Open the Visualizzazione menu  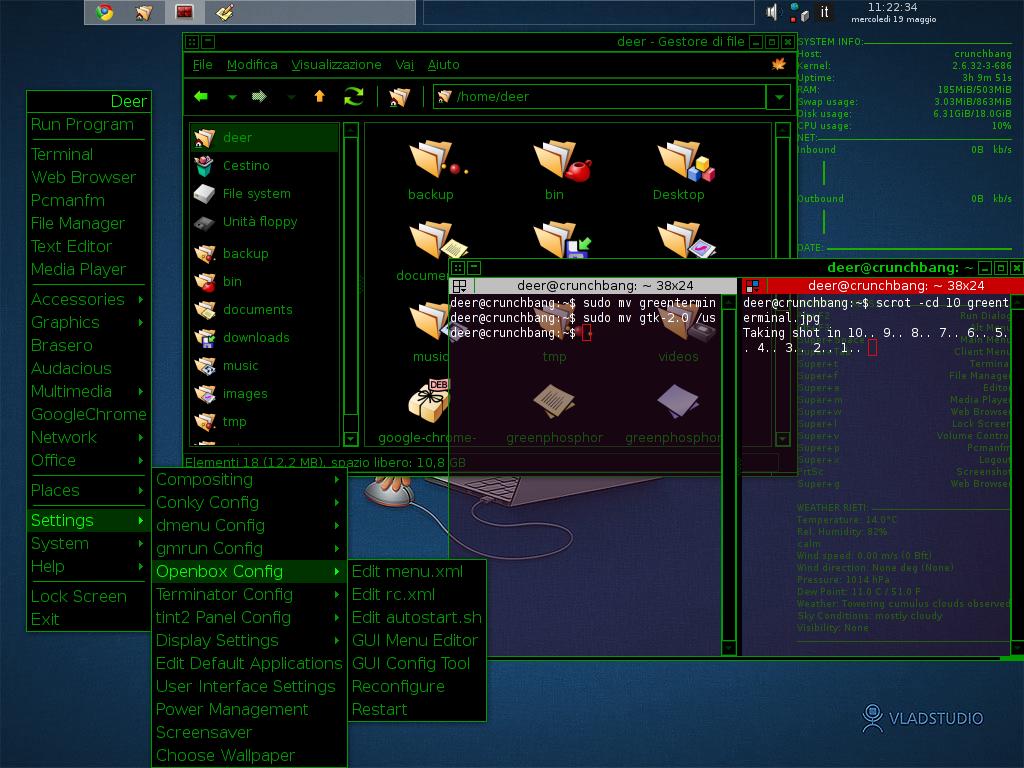click(x=336, y=65)
